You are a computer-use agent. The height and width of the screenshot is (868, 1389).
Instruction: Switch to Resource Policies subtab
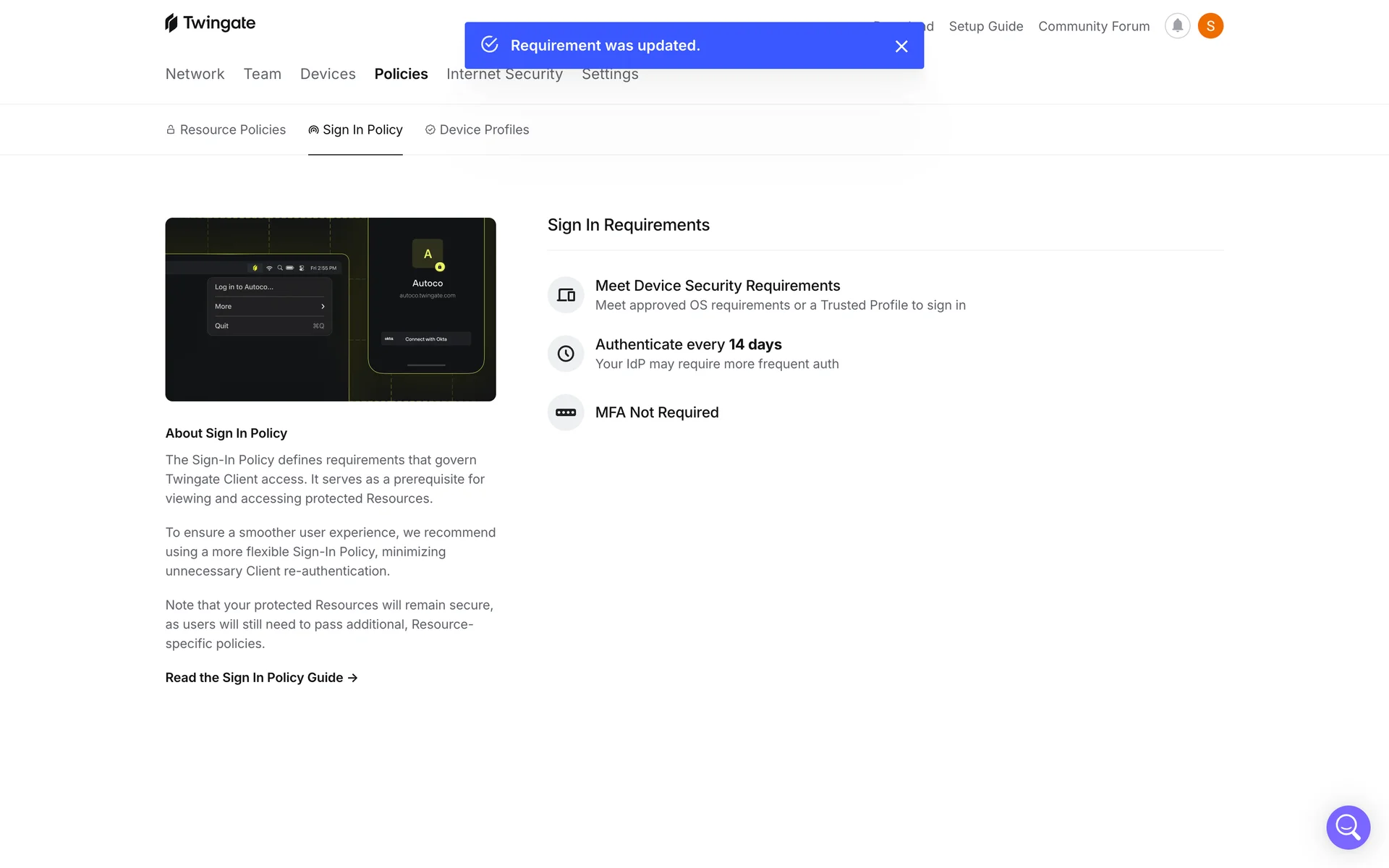pyautogui.click(x=226, y=129)
